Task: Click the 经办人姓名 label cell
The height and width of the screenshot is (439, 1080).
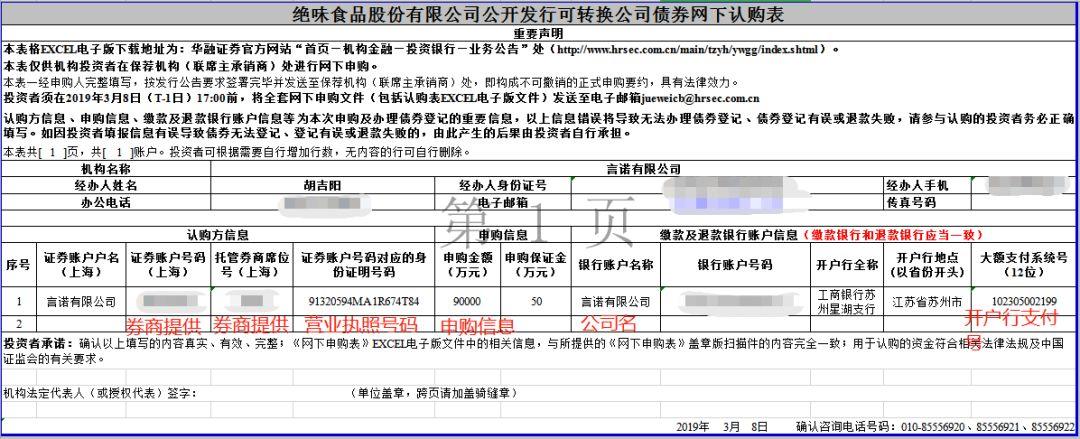Action: [x=106, y=186]
